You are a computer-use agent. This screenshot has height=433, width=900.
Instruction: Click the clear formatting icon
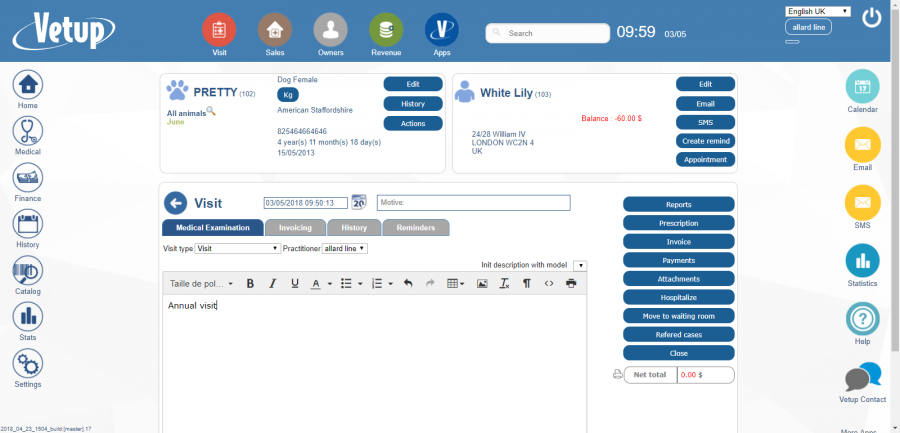click(504, 283)
